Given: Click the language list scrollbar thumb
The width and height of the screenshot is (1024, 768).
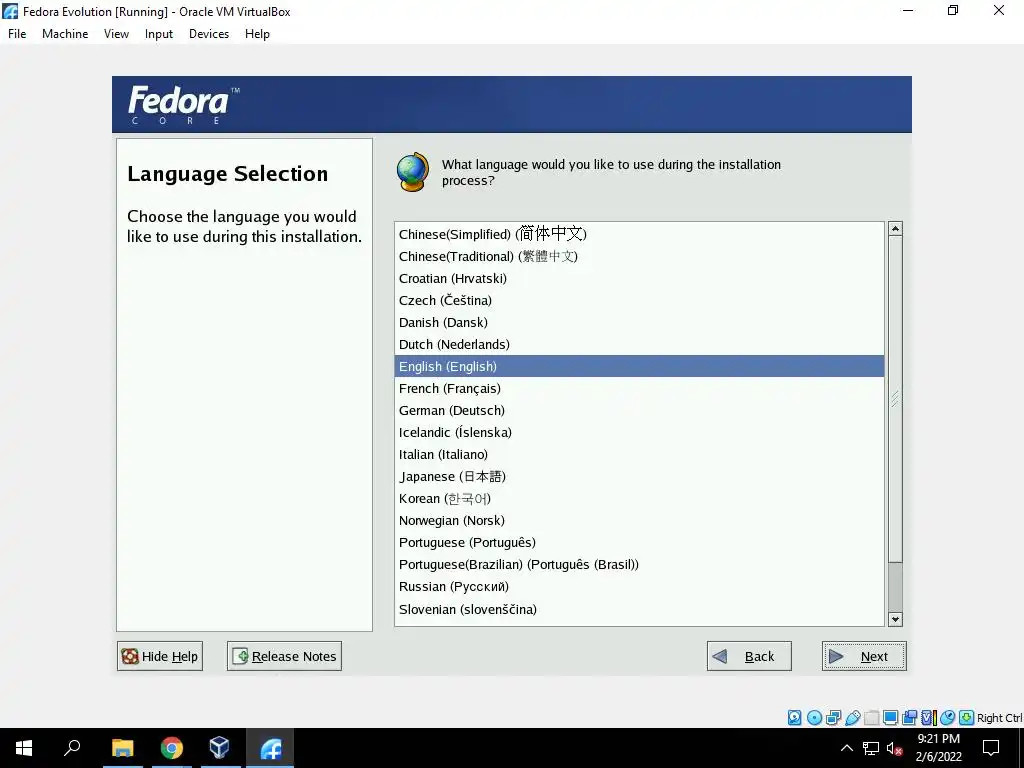Looking at the screenshot, I should click(x=895, y=399).
